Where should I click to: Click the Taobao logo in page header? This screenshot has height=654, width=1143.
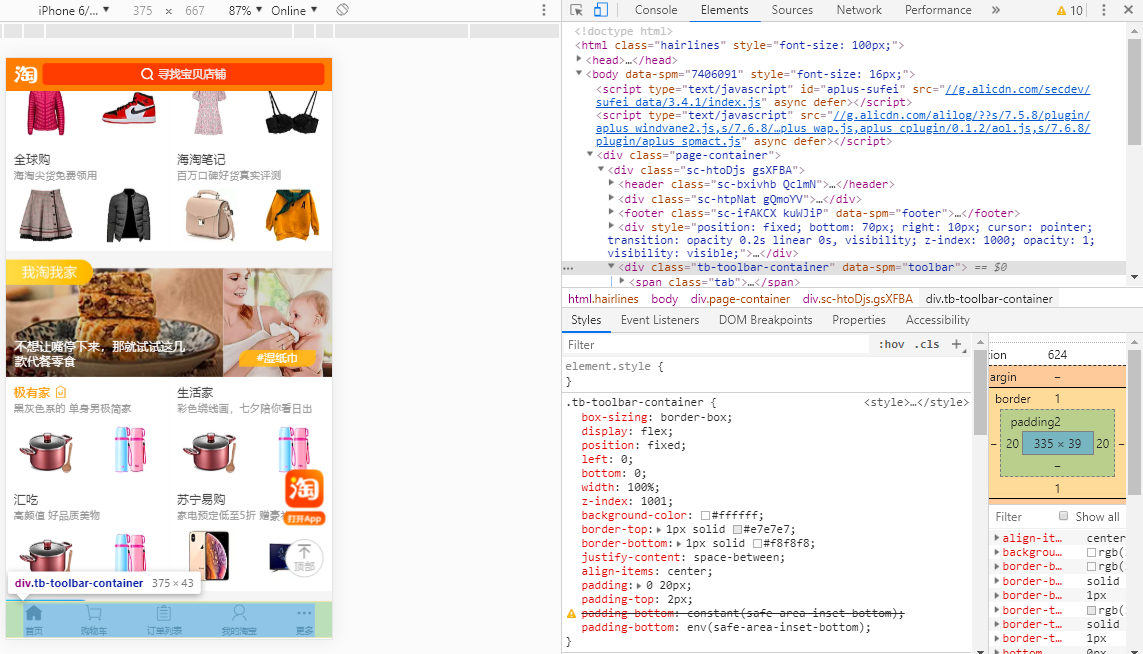click(25, 74)
